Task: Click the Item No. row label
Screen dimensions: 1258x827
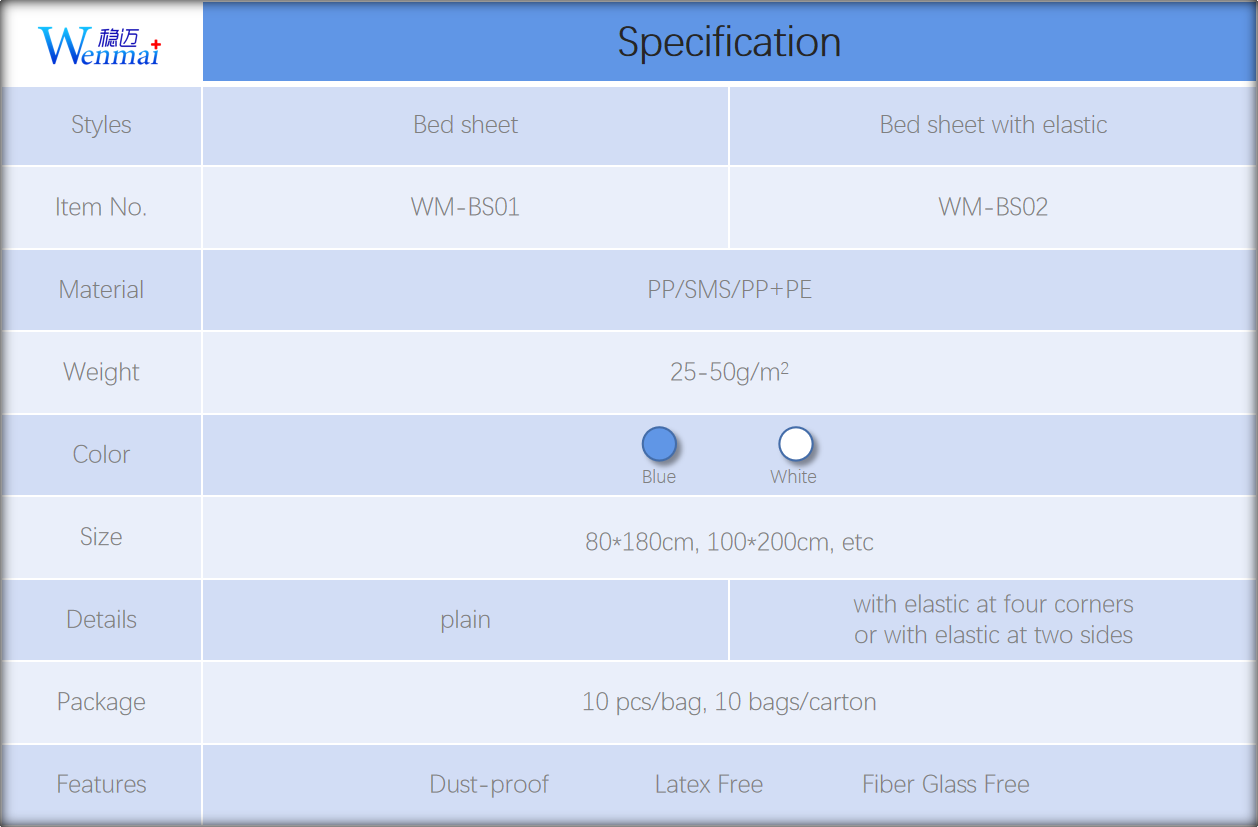Action: pyautogui.click(x=101, y=207)
